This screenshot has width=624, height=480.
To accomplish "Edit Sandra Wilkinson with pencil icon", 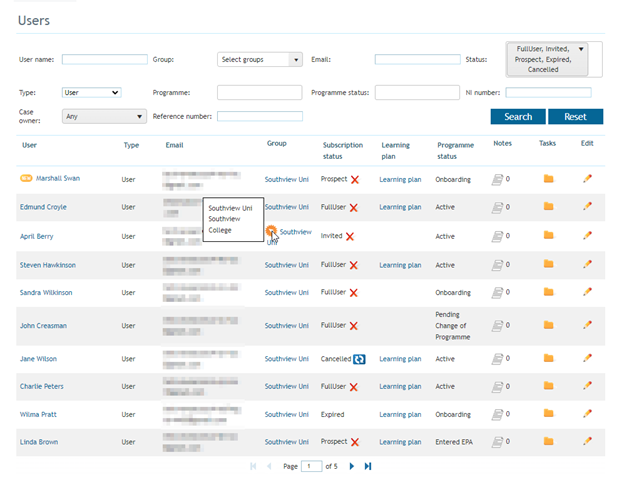I will click(x=587, y=292).
